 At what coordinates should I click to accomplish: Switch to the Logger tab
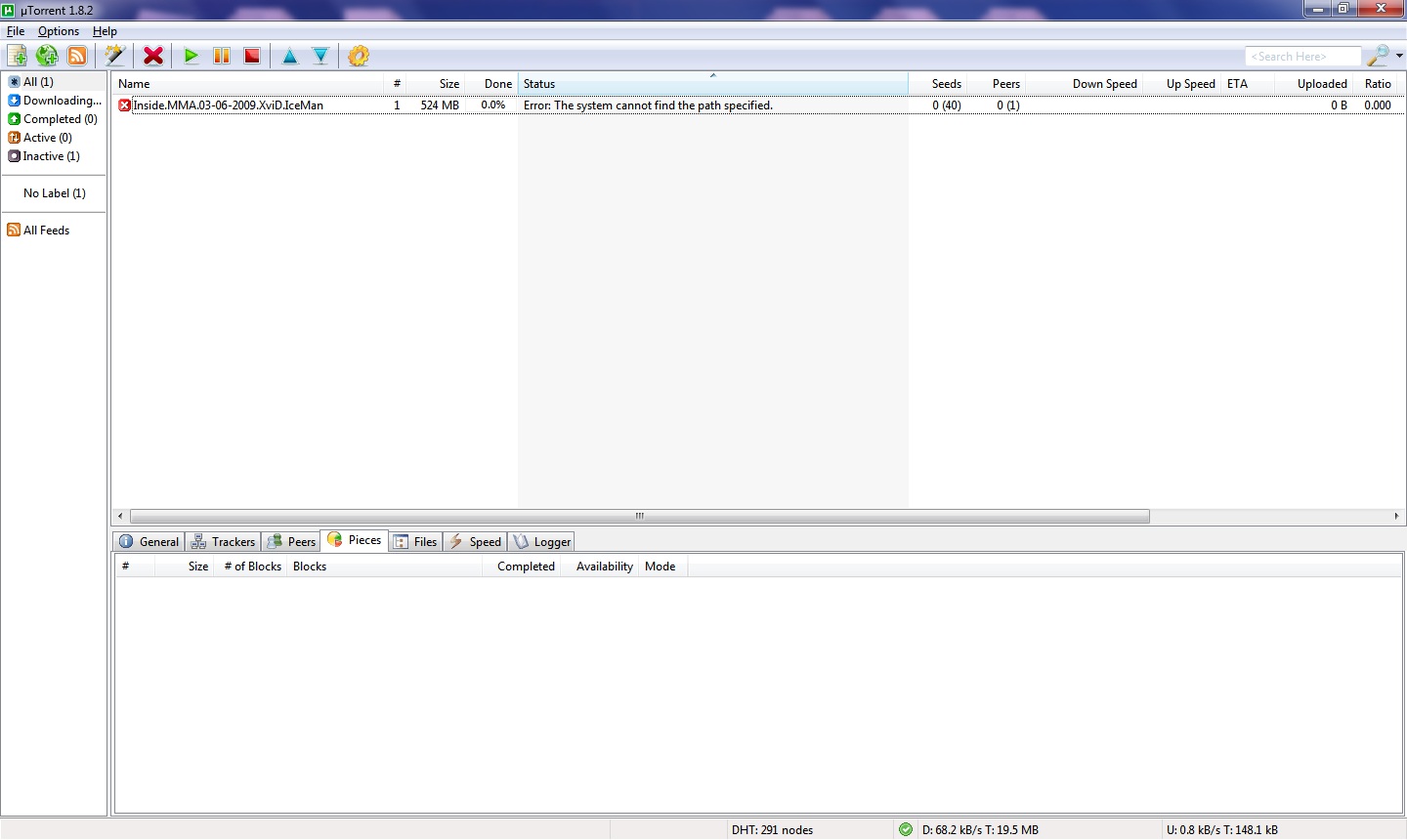[x=542, y=542]
